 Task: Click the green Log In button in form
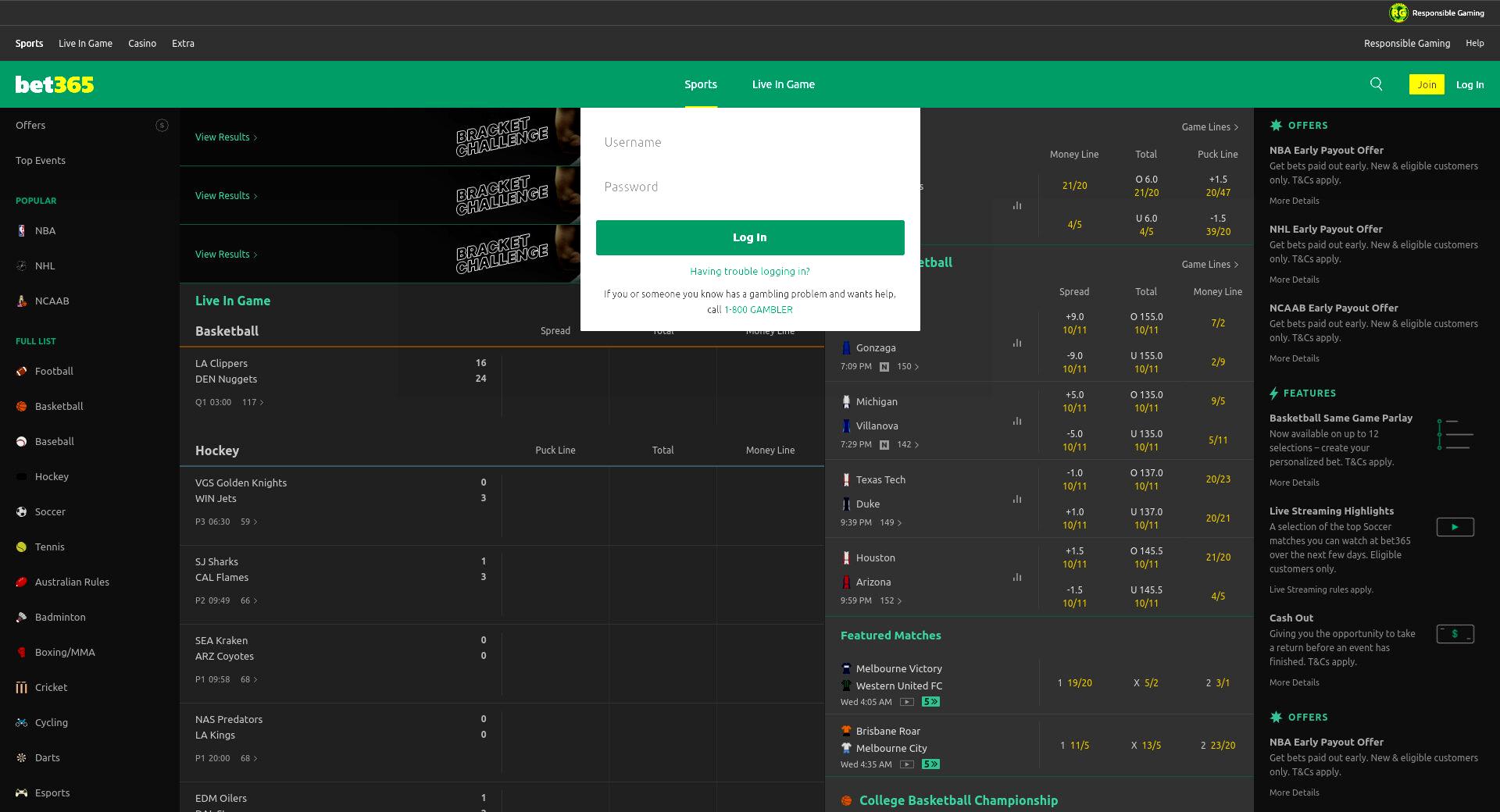750,237
